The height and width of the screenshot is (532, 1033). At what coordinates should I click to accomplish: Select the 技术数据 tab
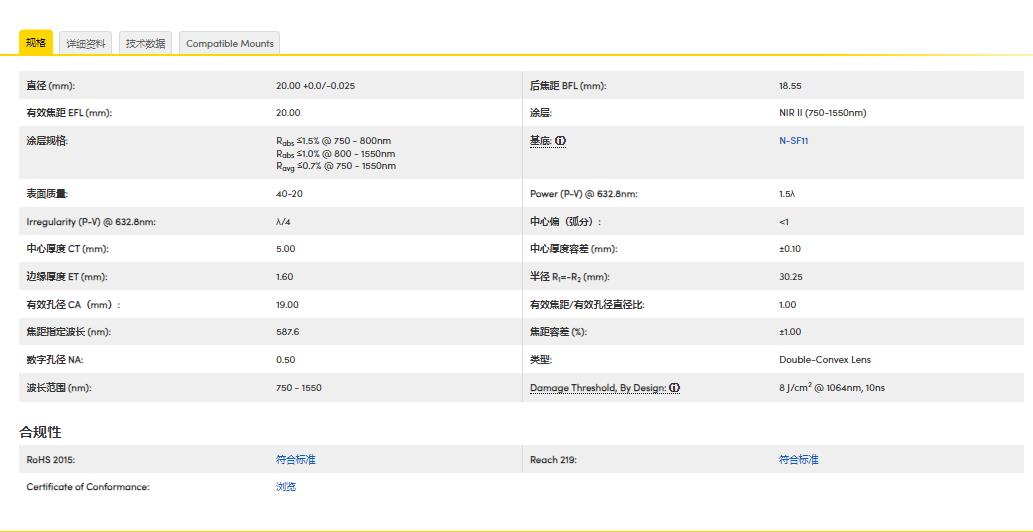146,44
